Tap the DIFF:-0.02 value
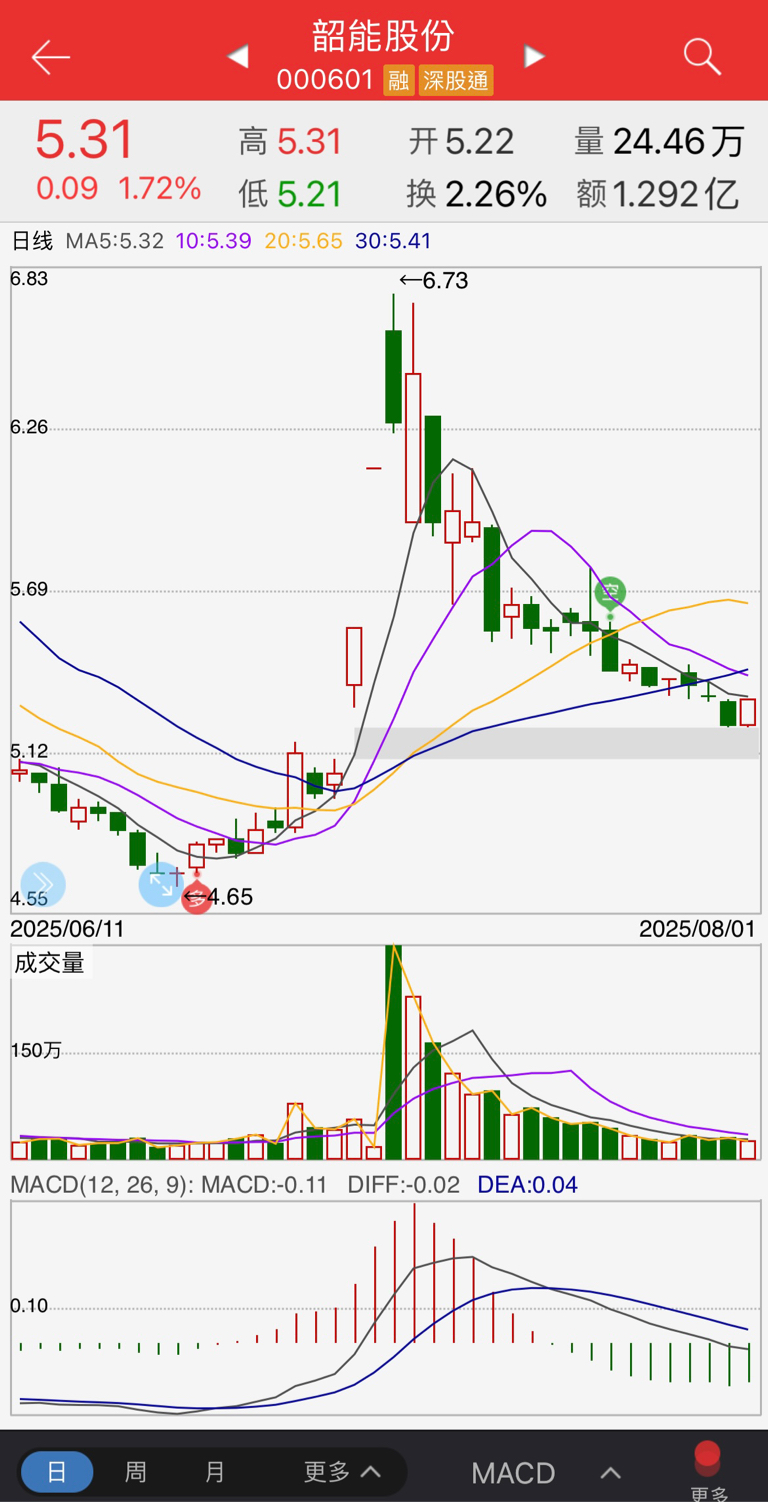Screen dimensions: 768x1502 pyautogui.click(x=404, y=1185)
